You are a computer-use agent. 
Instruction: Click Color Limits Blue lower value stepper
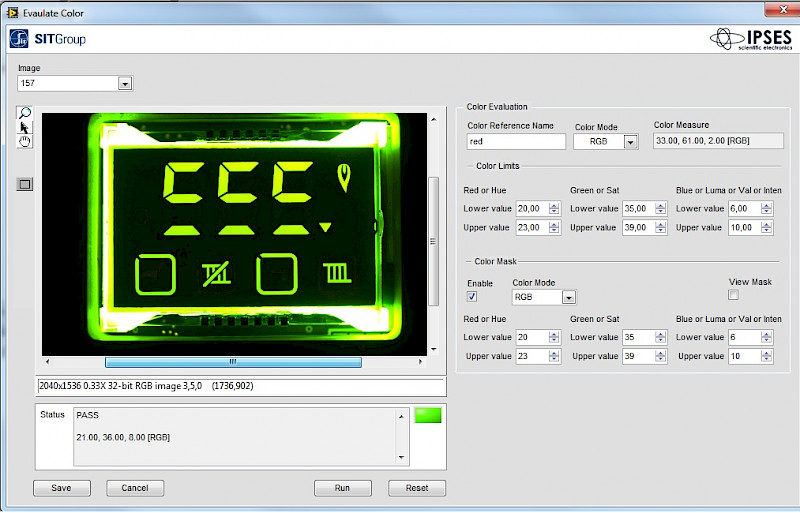(x=766, y=209)
